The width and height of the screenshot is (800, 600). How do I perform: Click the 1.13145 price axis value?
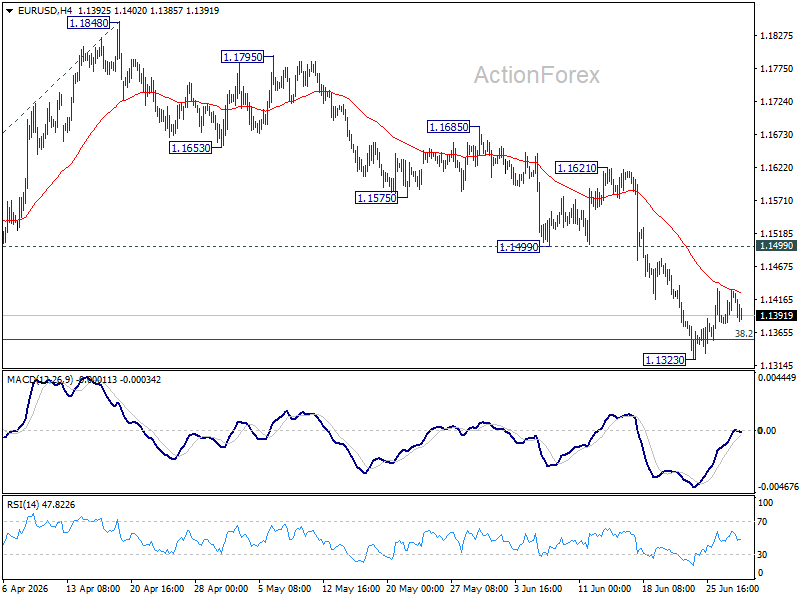pos(777,365)
